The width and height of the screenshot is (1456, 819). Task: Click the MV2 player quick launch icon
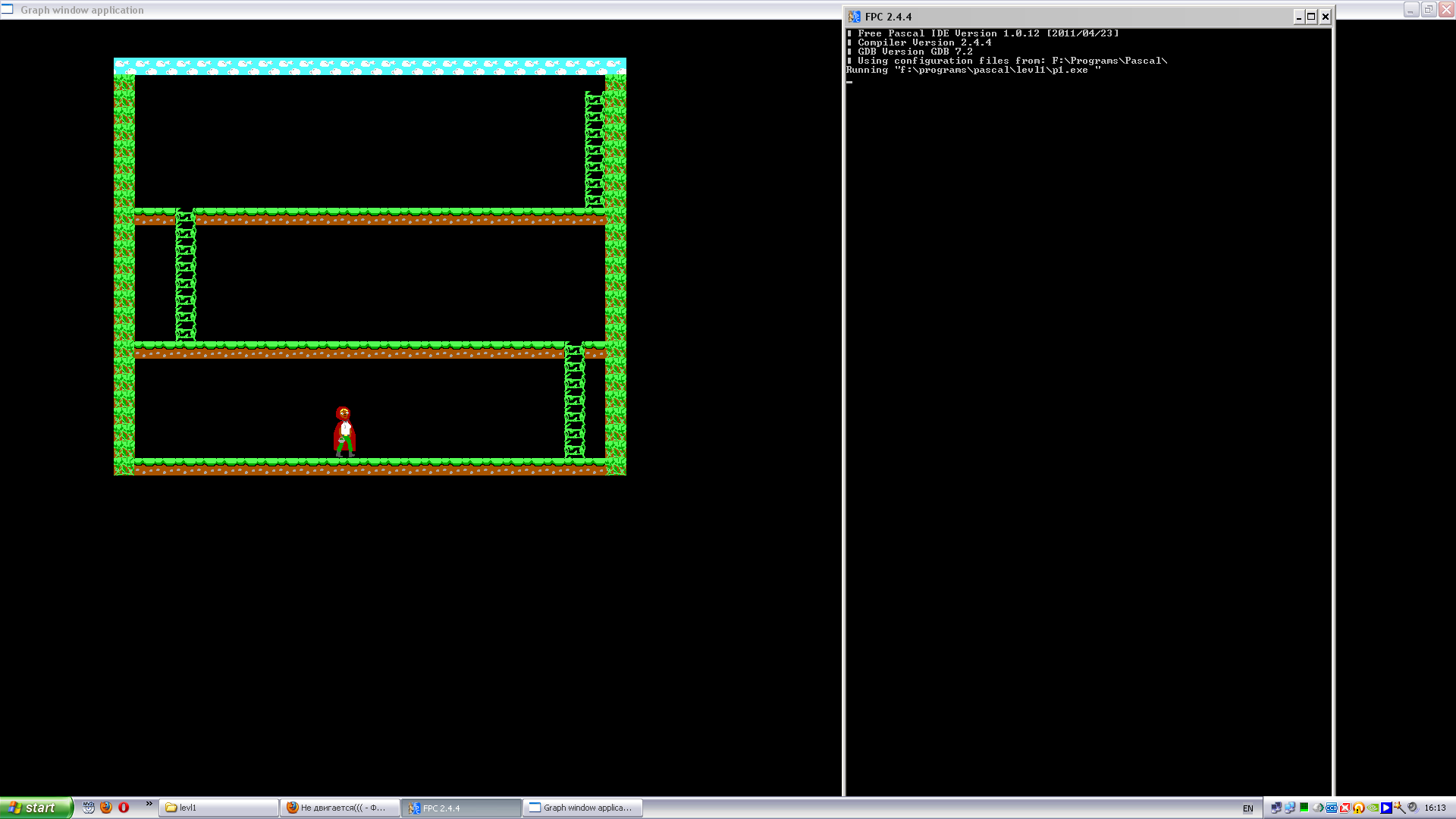point(89,808)
